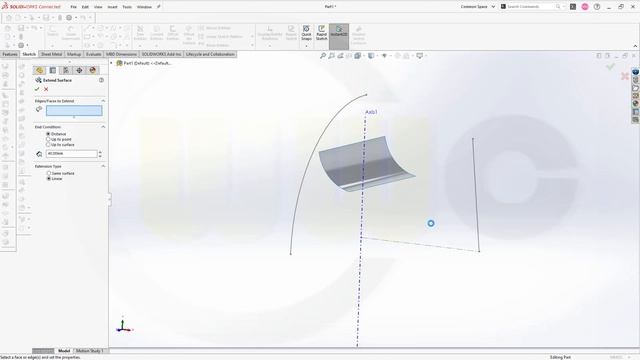Open File Explorer folder in task pane
This screenshot has width=640, height=360.
[636, 88]
